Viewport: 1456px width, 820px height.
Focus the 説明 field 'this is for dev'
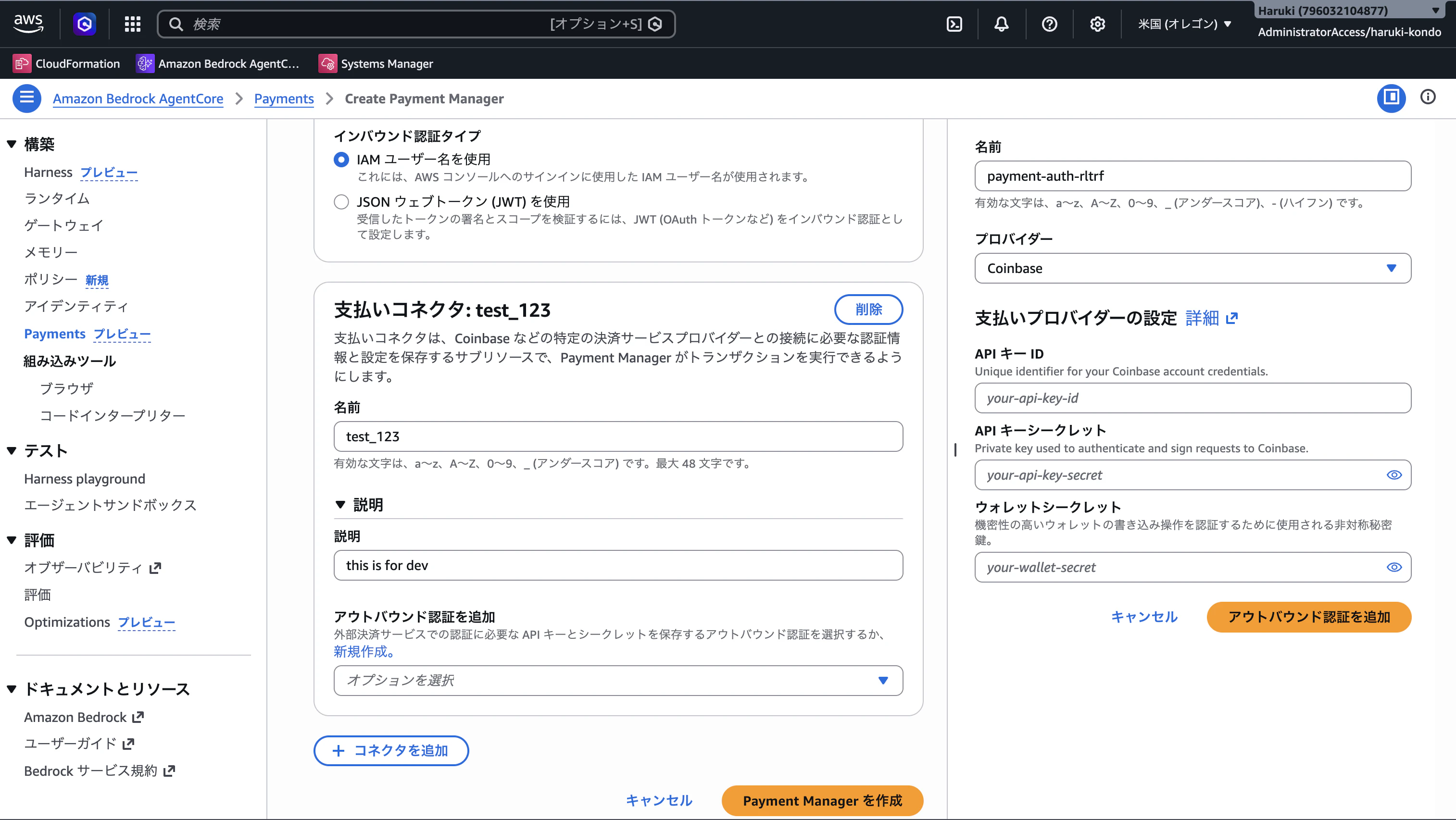(618, 565)
